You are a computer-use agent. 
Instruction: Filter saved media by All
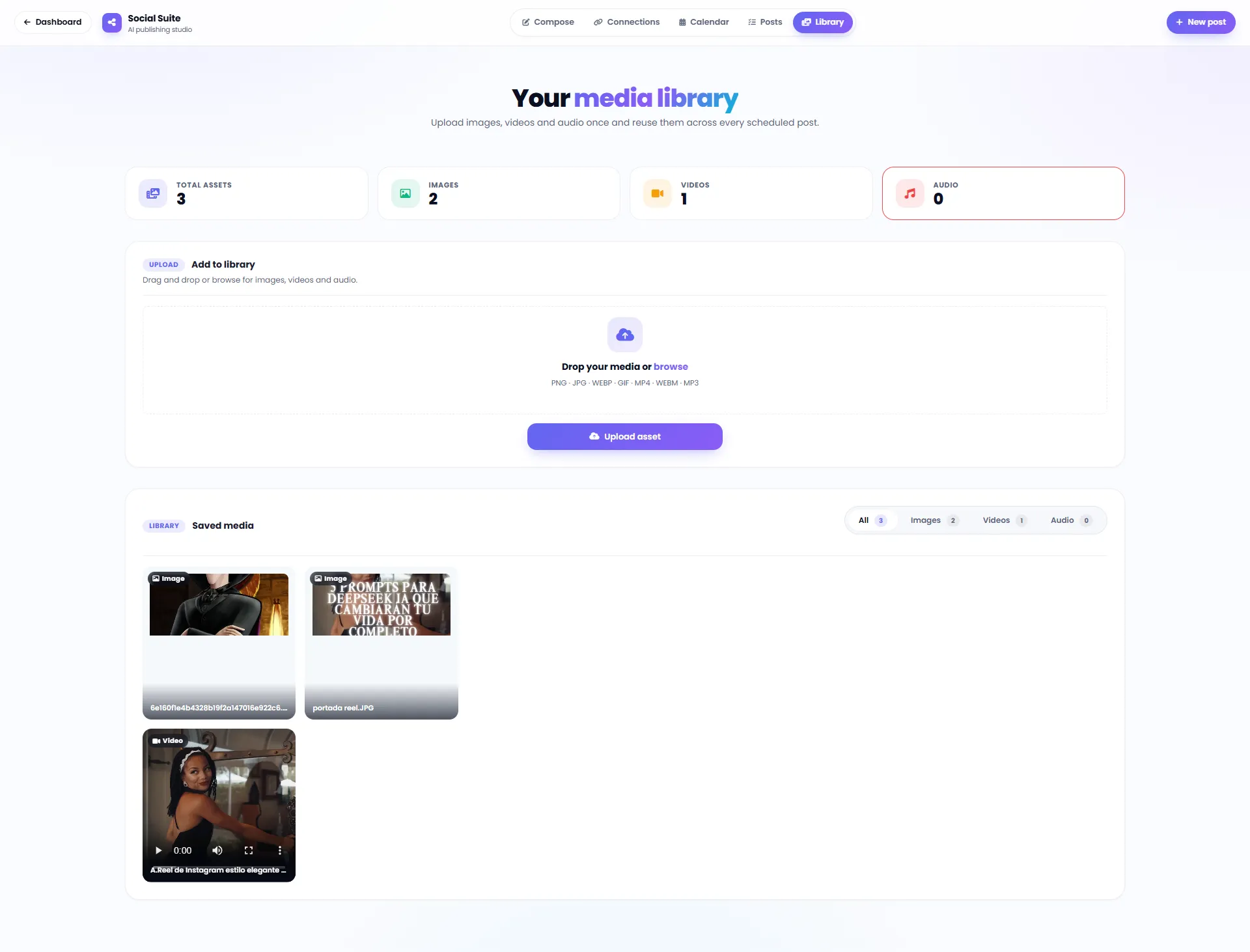pyautogui.click(x=872, y=520)
